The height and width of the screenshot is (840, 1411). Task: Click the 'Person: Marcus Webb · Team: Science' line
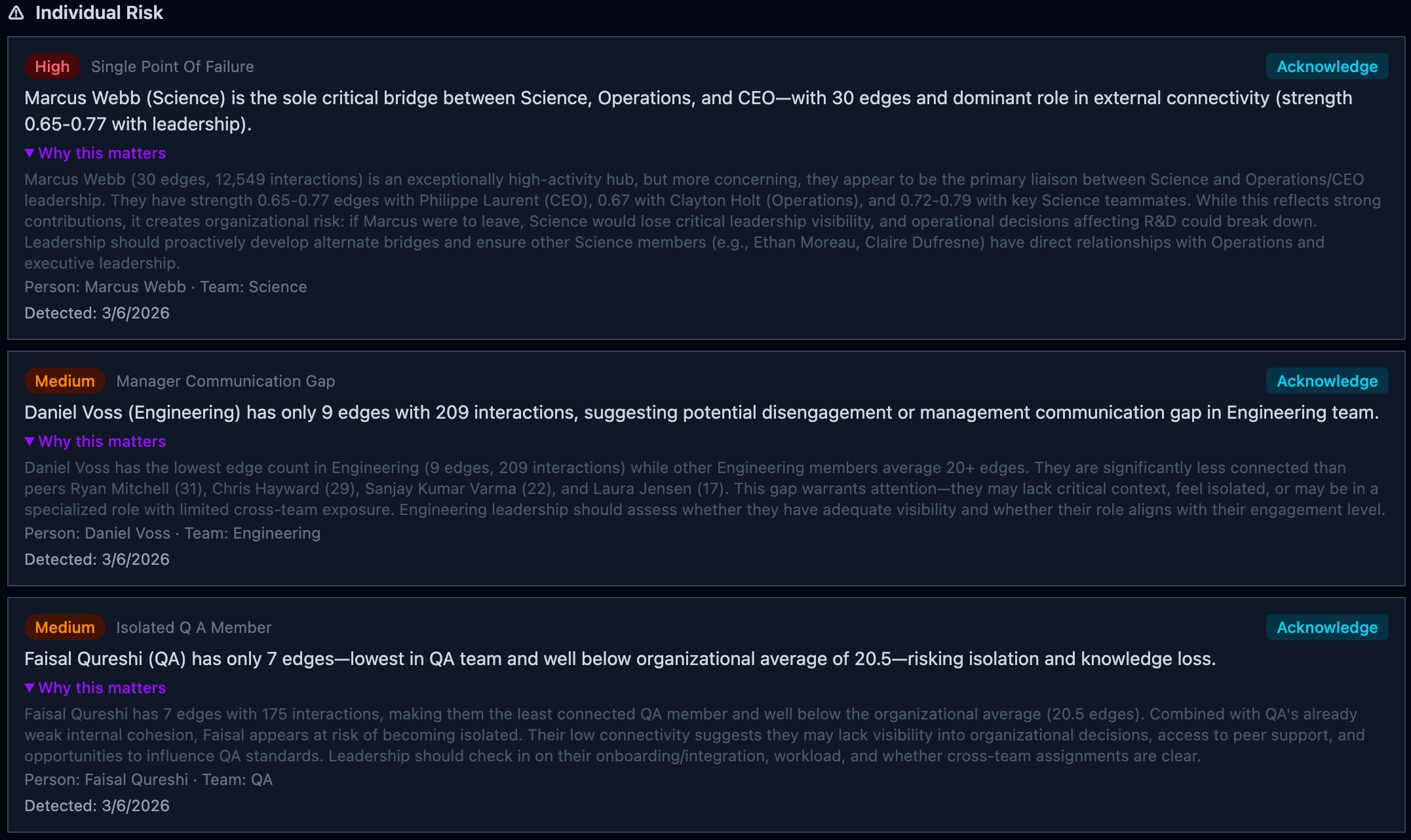(165, 287)
